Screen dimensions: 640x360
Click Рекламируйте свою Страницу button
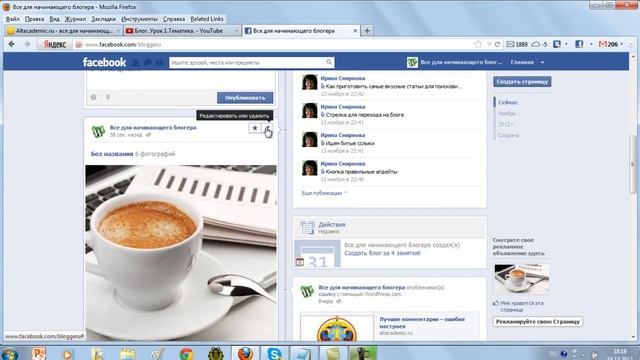[538, 322]
